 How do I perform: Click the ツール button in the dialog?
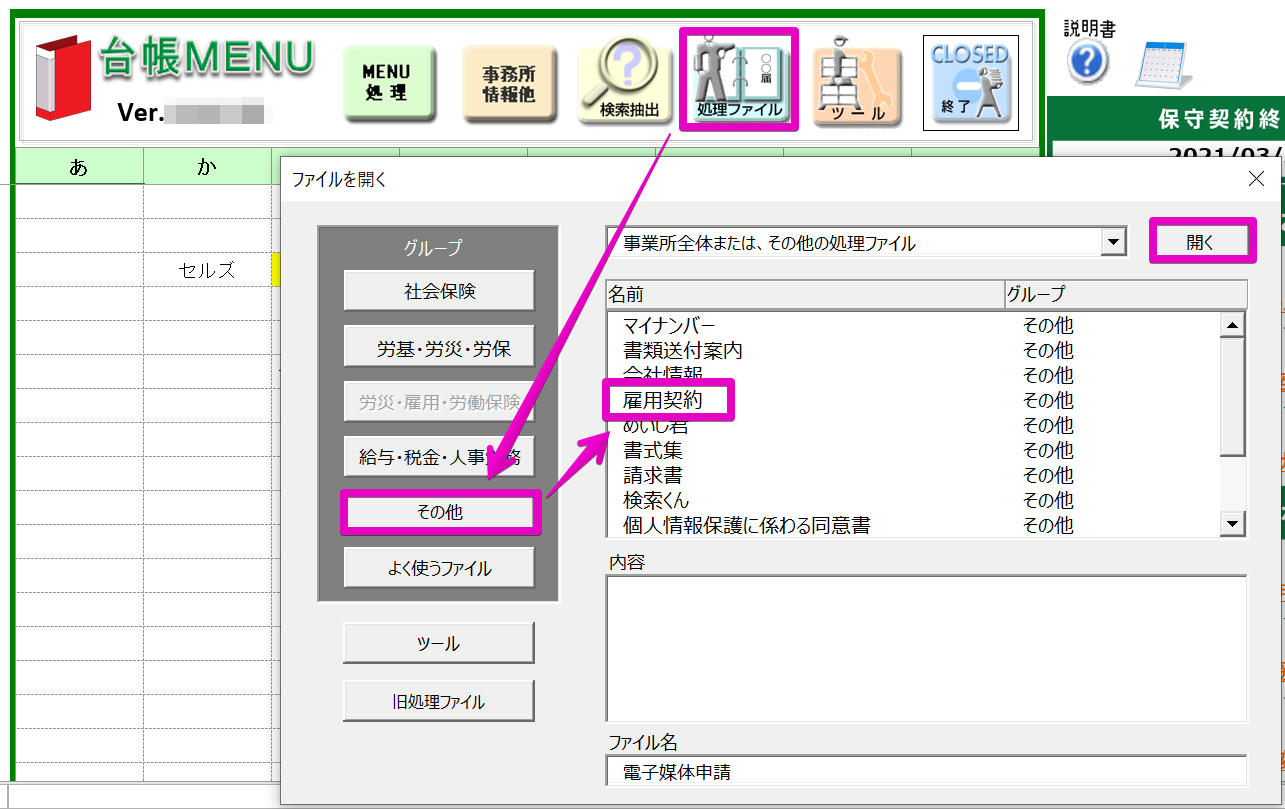(x=439, y=643)
